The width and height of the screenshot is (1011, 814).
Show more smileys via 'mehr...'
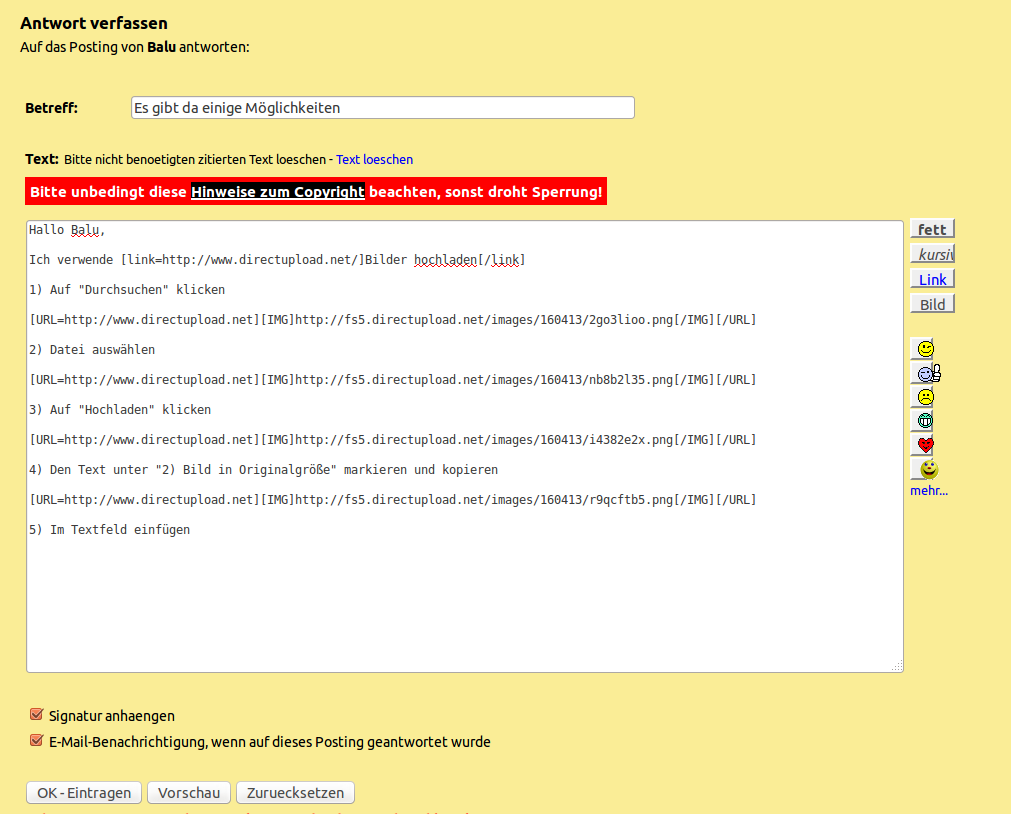click(x=928, y=491)
